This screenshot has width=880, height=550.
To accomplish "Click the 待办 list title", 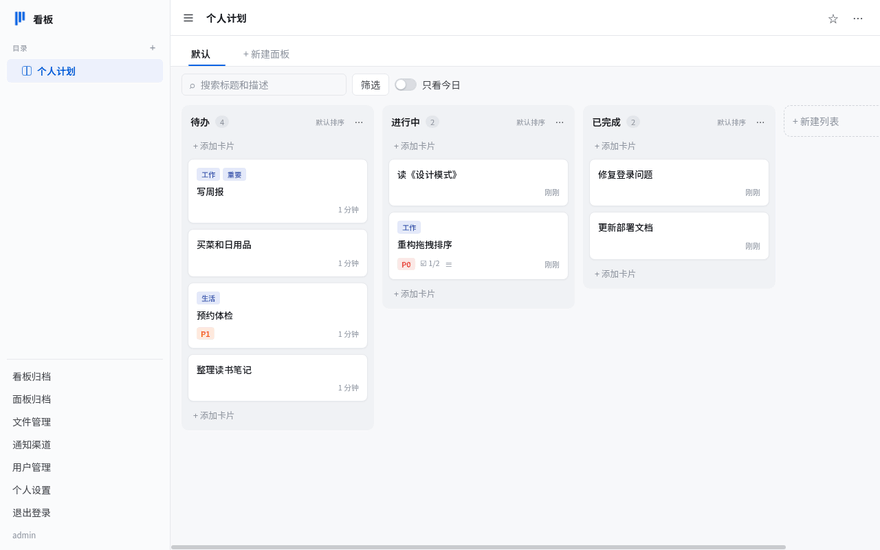I will pyautogui.click(x=200, y=122).
